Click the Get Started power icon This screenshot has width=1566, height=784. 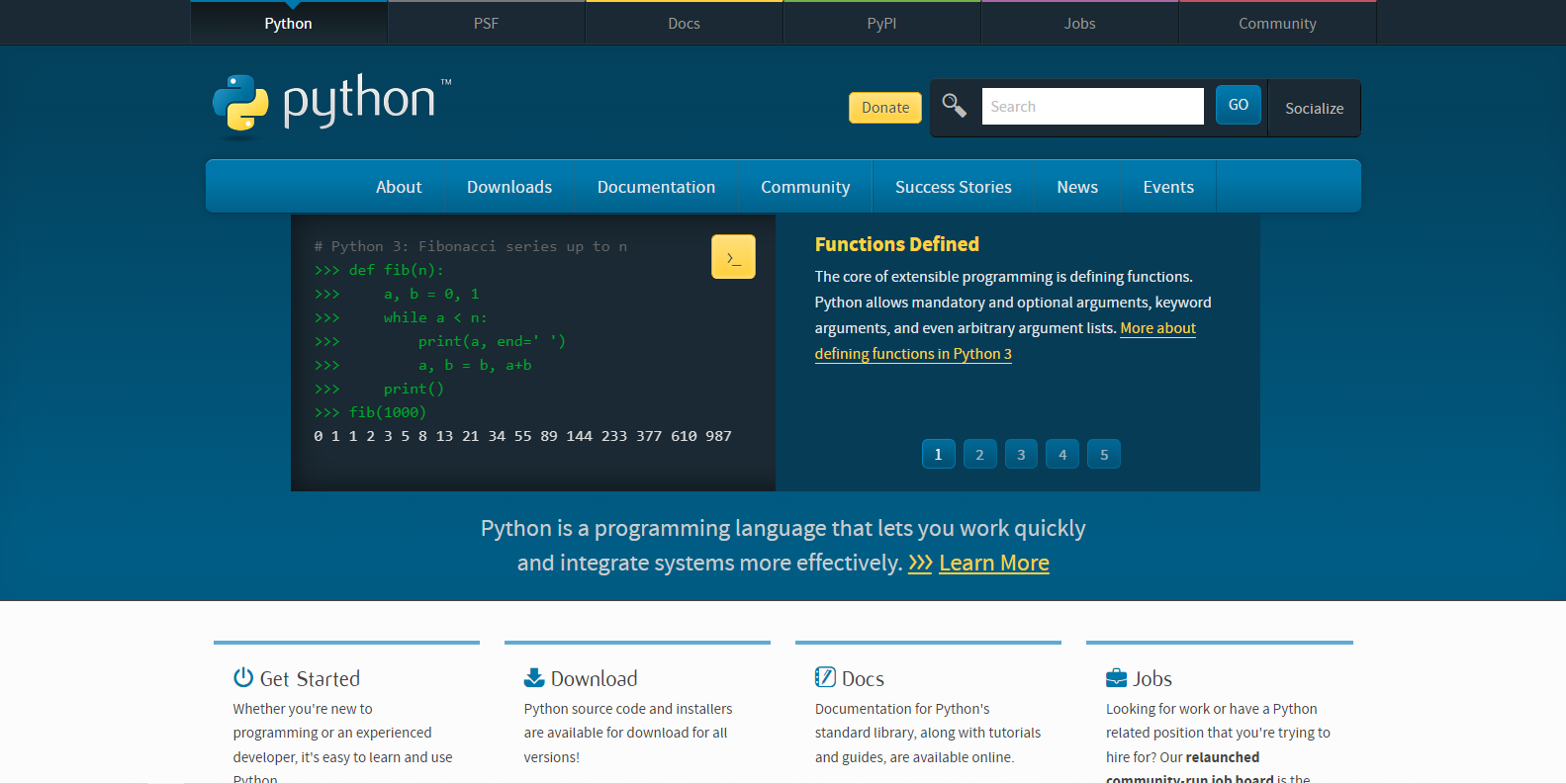243,677
